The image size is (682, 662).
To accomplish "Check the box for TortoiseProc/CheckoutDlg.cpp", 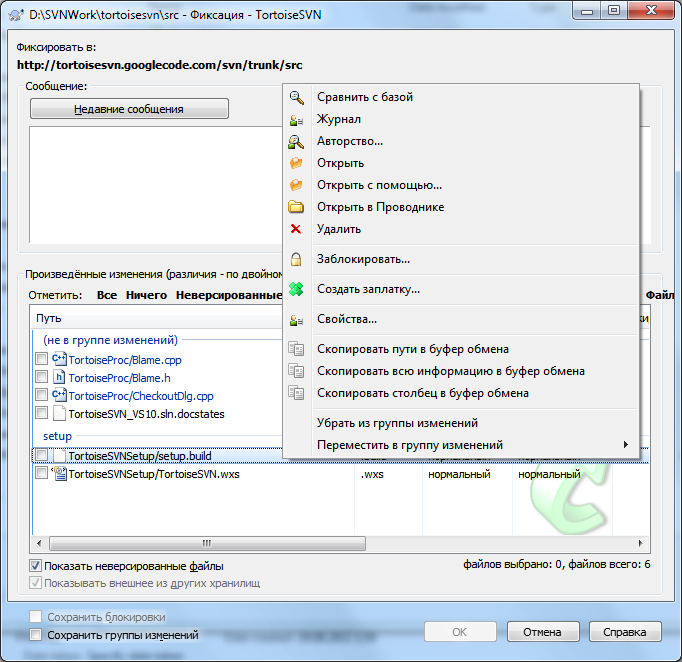I will tap(42, 395).
